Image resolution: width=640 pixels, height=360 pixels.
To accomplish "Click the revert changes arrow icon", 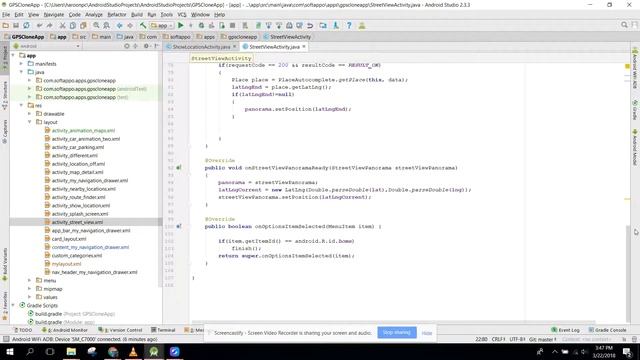I will click(x=310, y=25).
